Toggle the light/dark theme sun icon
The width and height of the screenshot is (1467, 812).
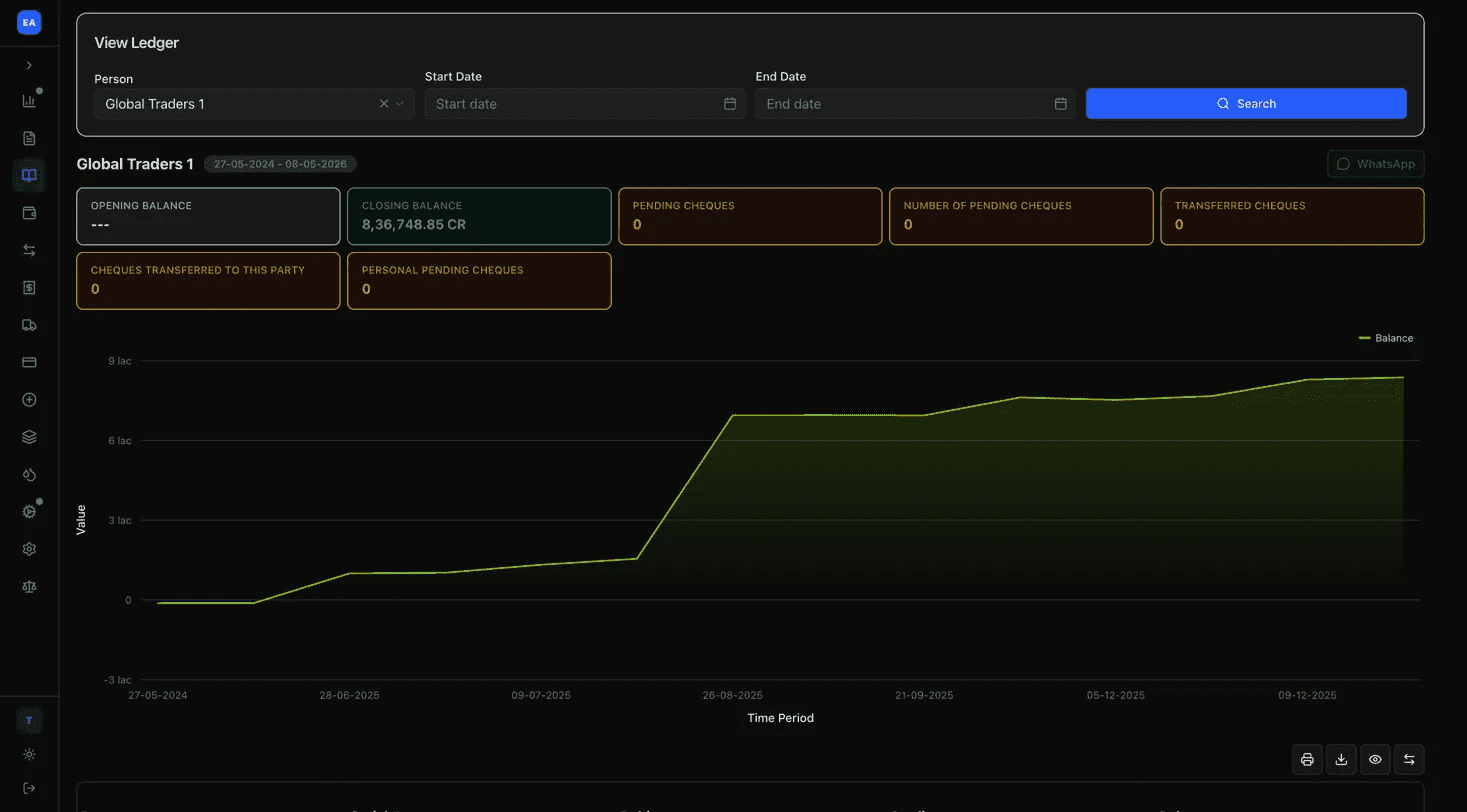click(29, 754)
